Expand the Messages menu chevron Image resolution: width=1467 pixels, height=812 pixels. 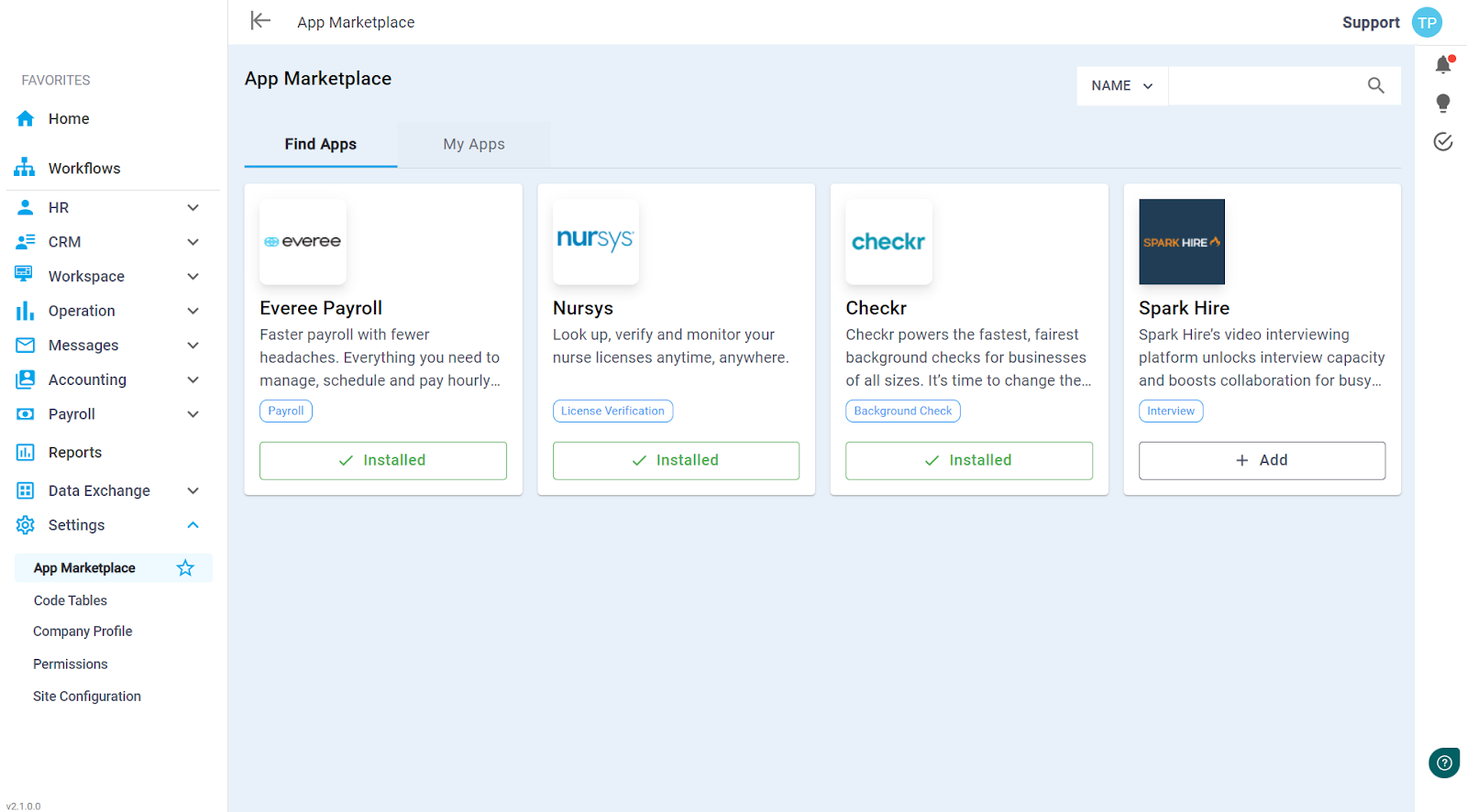[193, 346]
